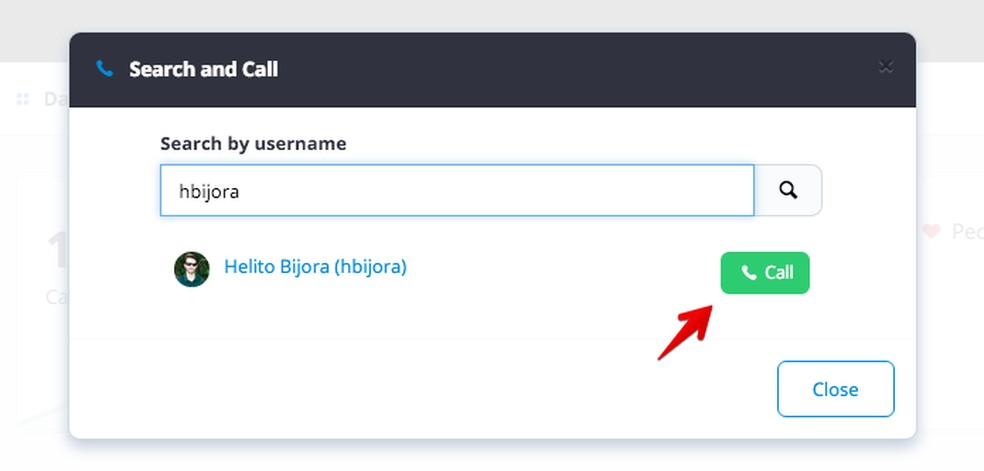Click the red arrow annotation
Image resolution: width=984 pixels, height=471 pixels.
click(x=684, y=332)
